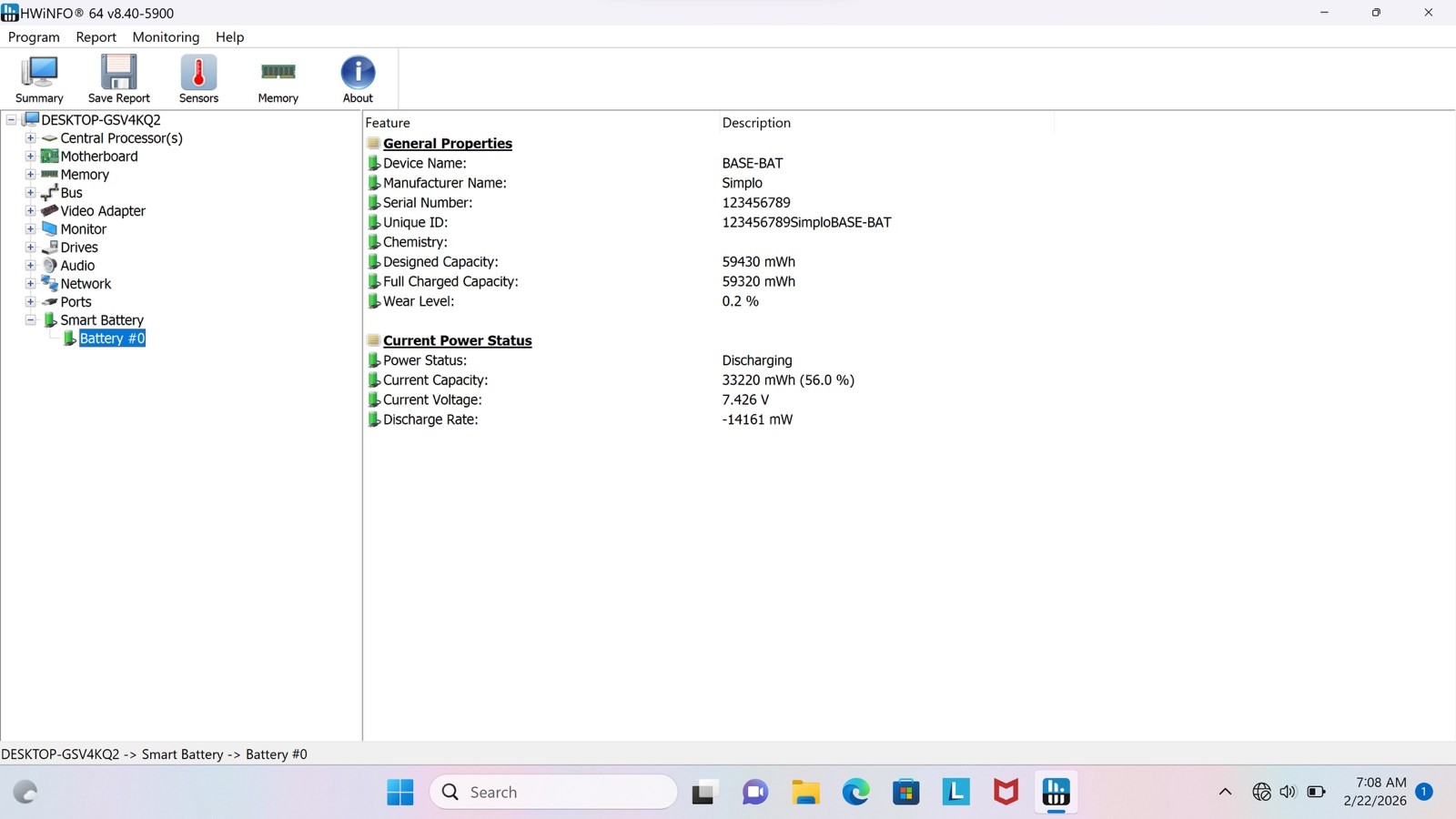
Task: Expand the Audio tree node
Action: 30,266
